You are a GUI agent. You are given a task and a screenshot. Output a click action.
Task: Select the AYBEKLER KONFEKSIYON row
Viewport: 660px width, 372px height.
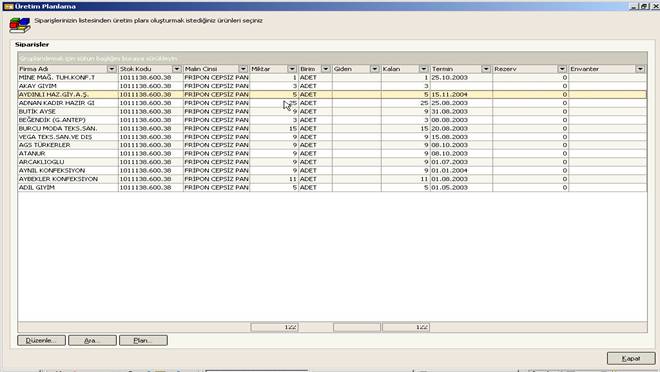click(332, 179)
